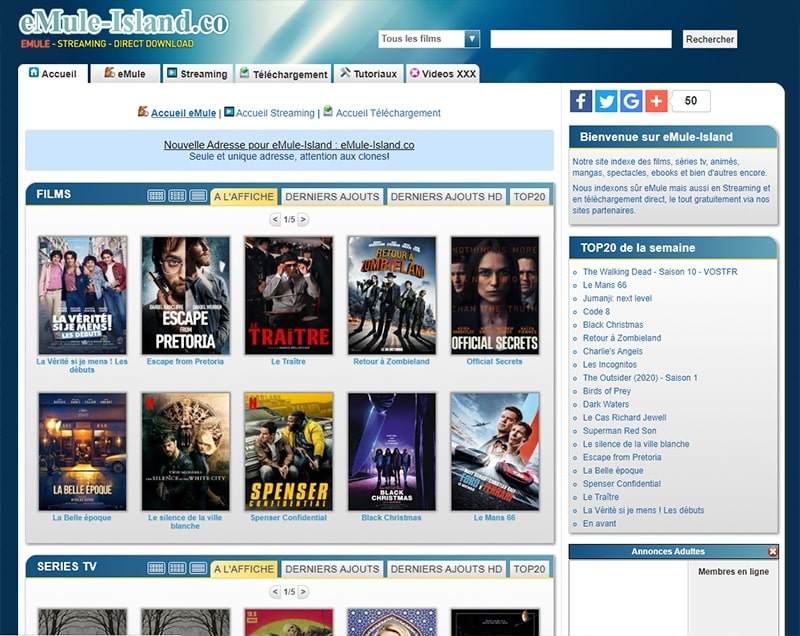Image resolution: width=800 pixels, height=636 pixels.
Task: Open the Nouvelle Adresse eMule-Island.co link
Action: point(289,145)
